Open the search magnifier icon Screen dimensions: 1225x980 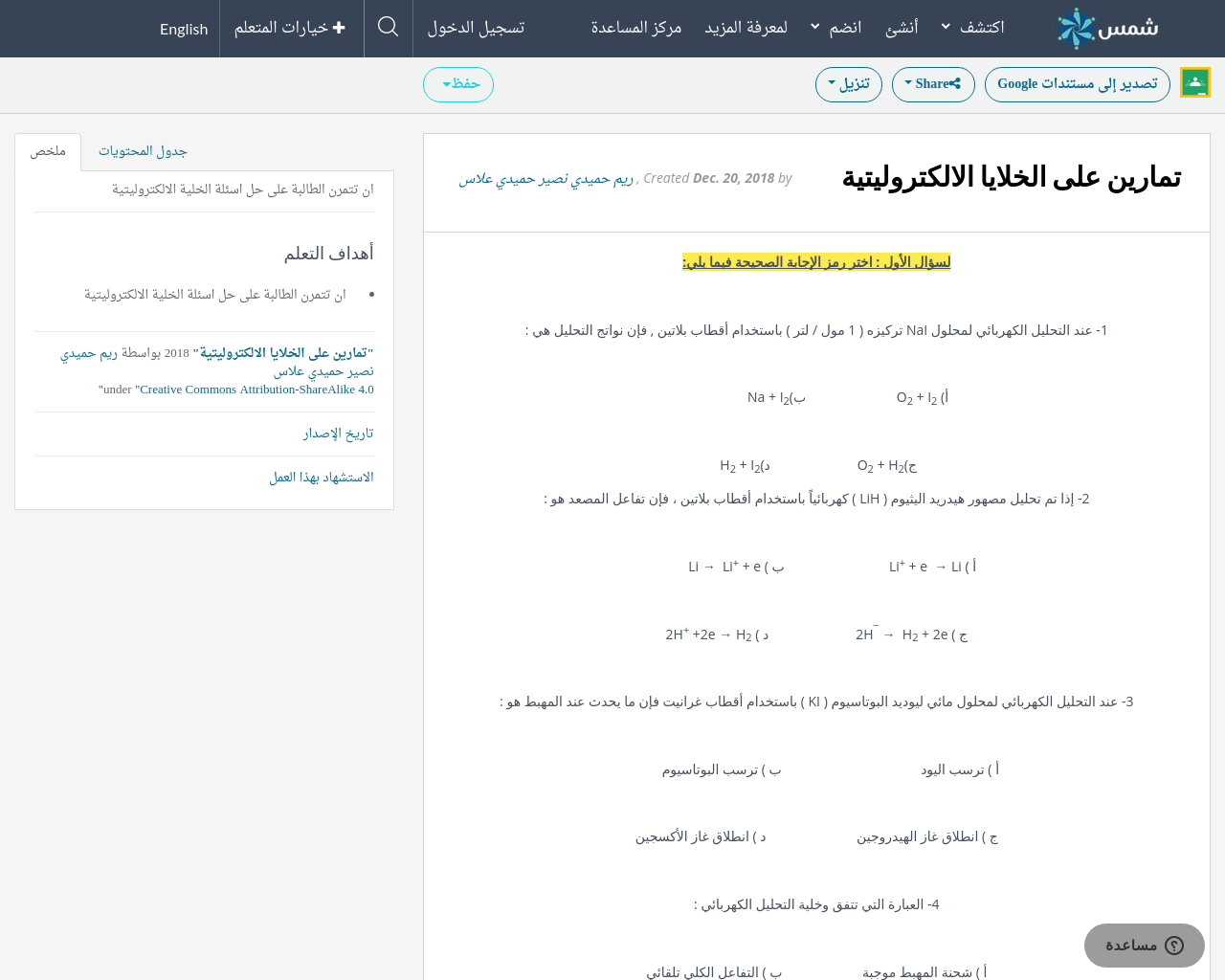tap(388, 27)
